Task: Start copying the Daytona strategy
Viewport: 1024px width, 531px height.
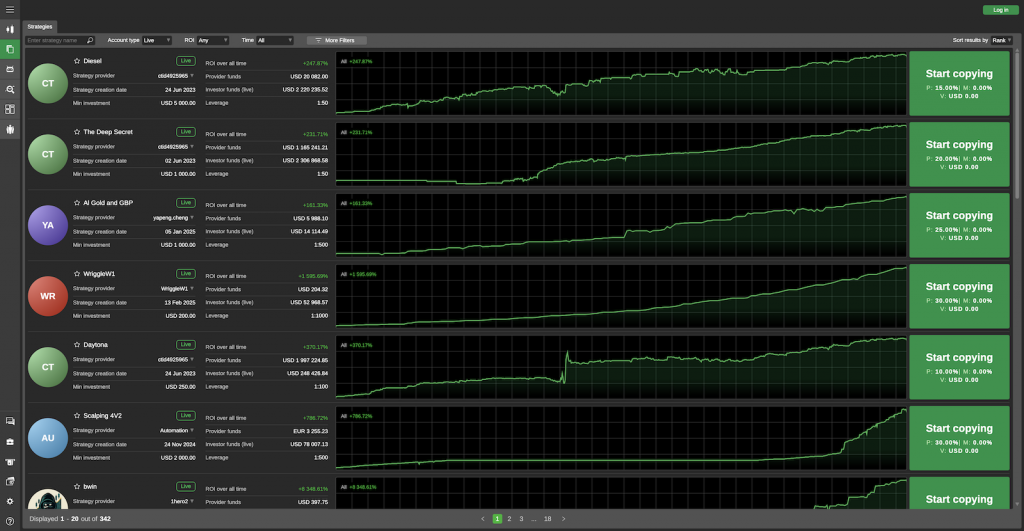Action: tap(959, 367)
